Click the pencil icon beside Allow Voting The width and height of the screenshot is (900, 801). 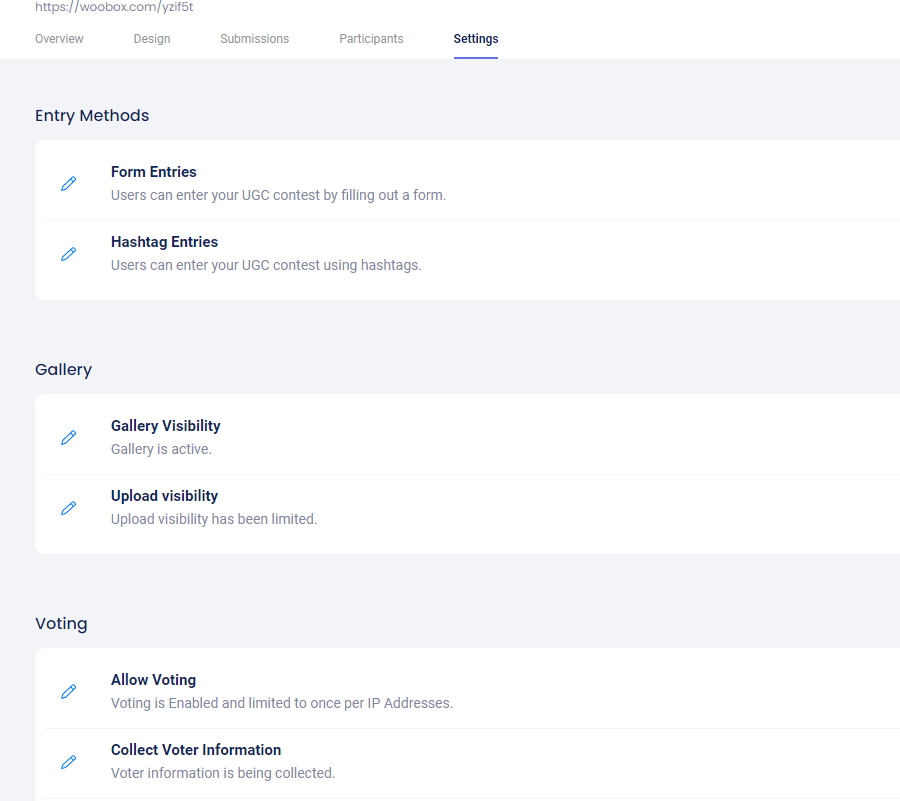[x=68, y=692]
